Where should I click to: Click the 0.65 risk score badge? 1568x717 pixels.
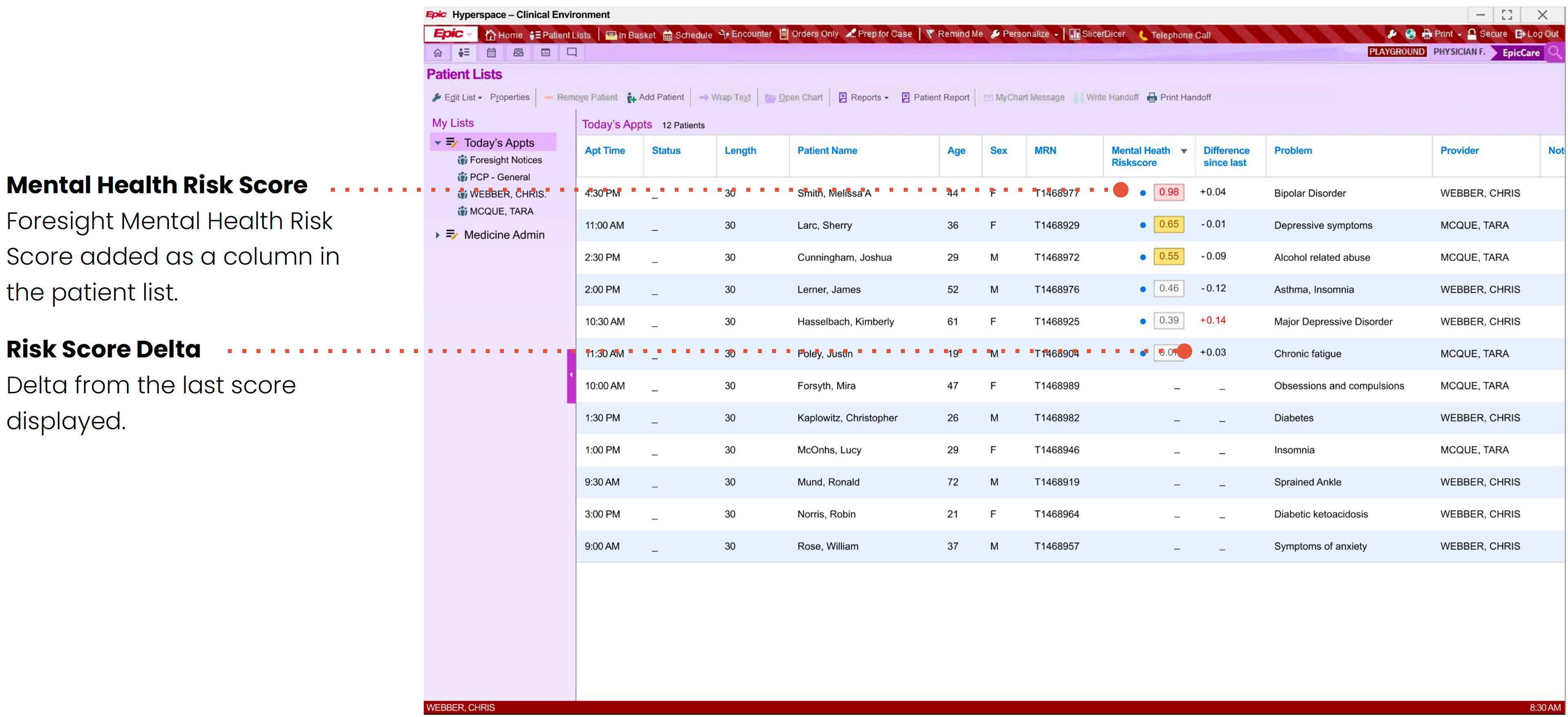(1168, 224)
